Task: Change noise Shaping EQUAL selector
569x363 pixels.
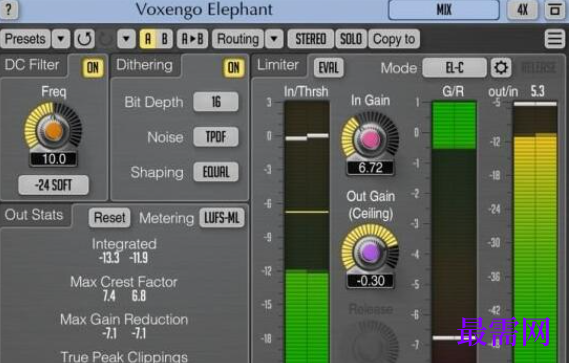Action: click(216, 172)
